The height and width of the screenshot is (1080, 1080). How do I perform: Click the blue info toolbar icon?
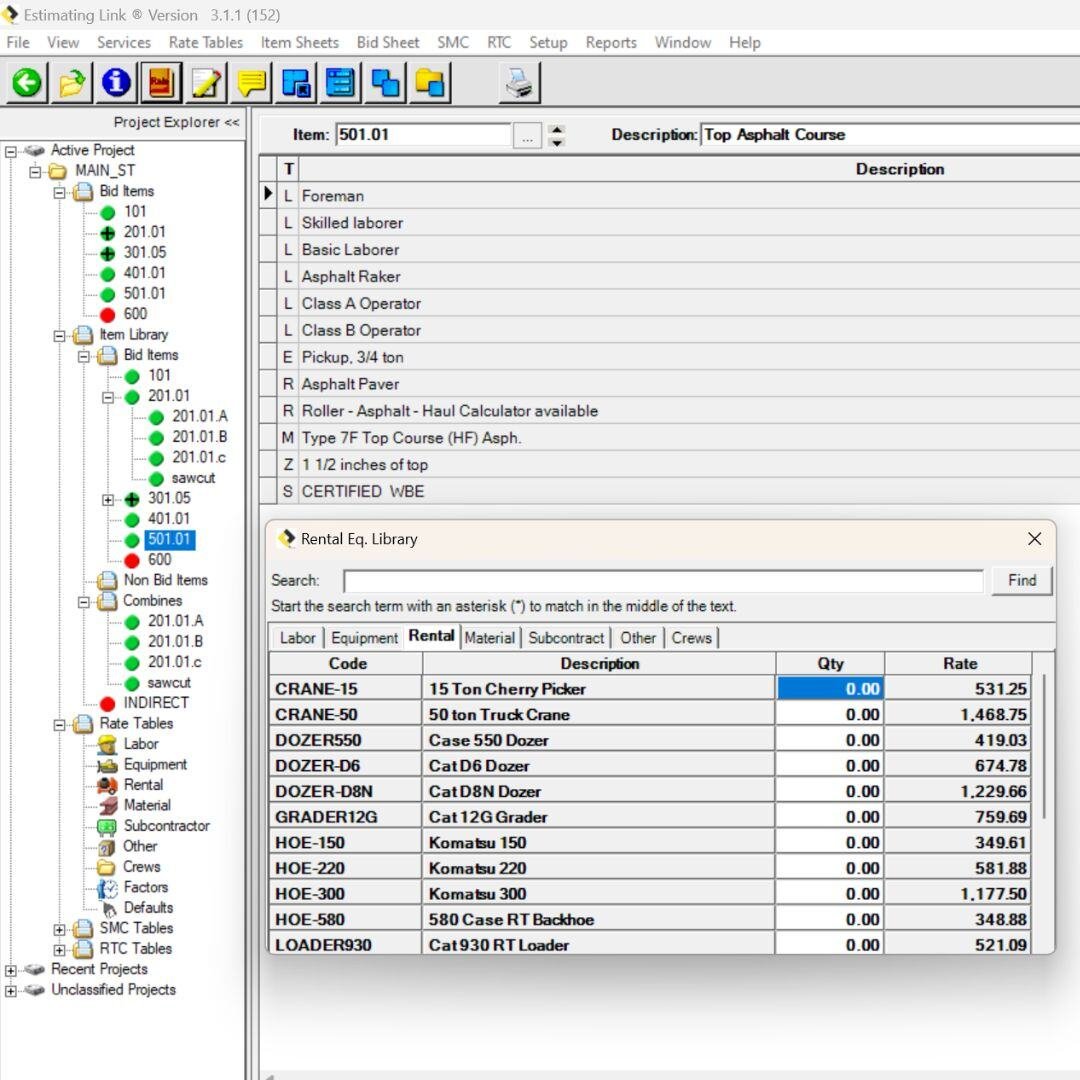click(x=115, y=83)
